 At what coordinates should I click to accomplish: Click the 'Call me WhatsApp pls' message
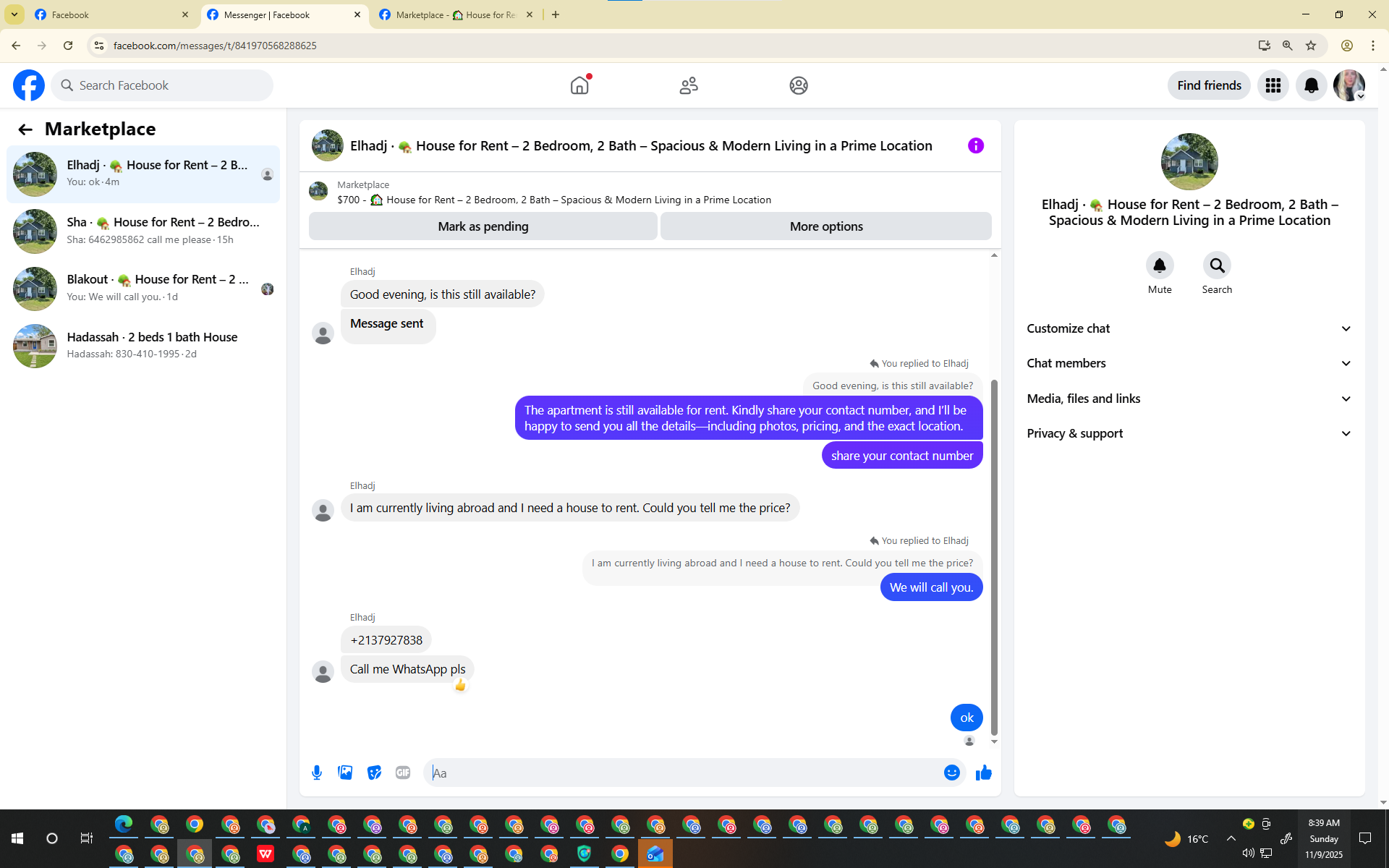click(x=407, y=669)
